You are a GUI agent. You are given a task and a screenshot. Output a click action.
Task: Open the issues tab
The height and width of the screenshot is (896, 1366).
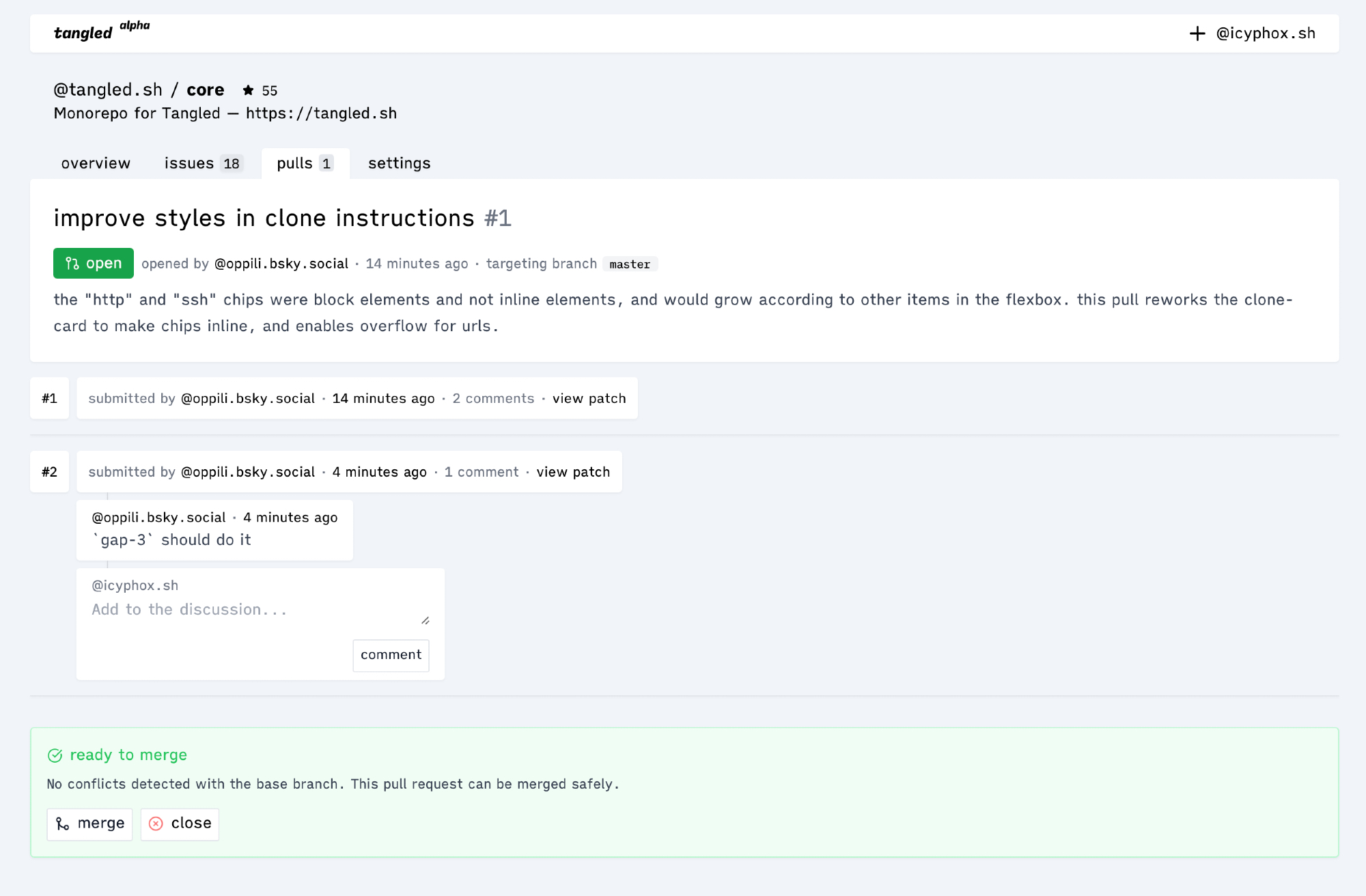pos(202,163)
